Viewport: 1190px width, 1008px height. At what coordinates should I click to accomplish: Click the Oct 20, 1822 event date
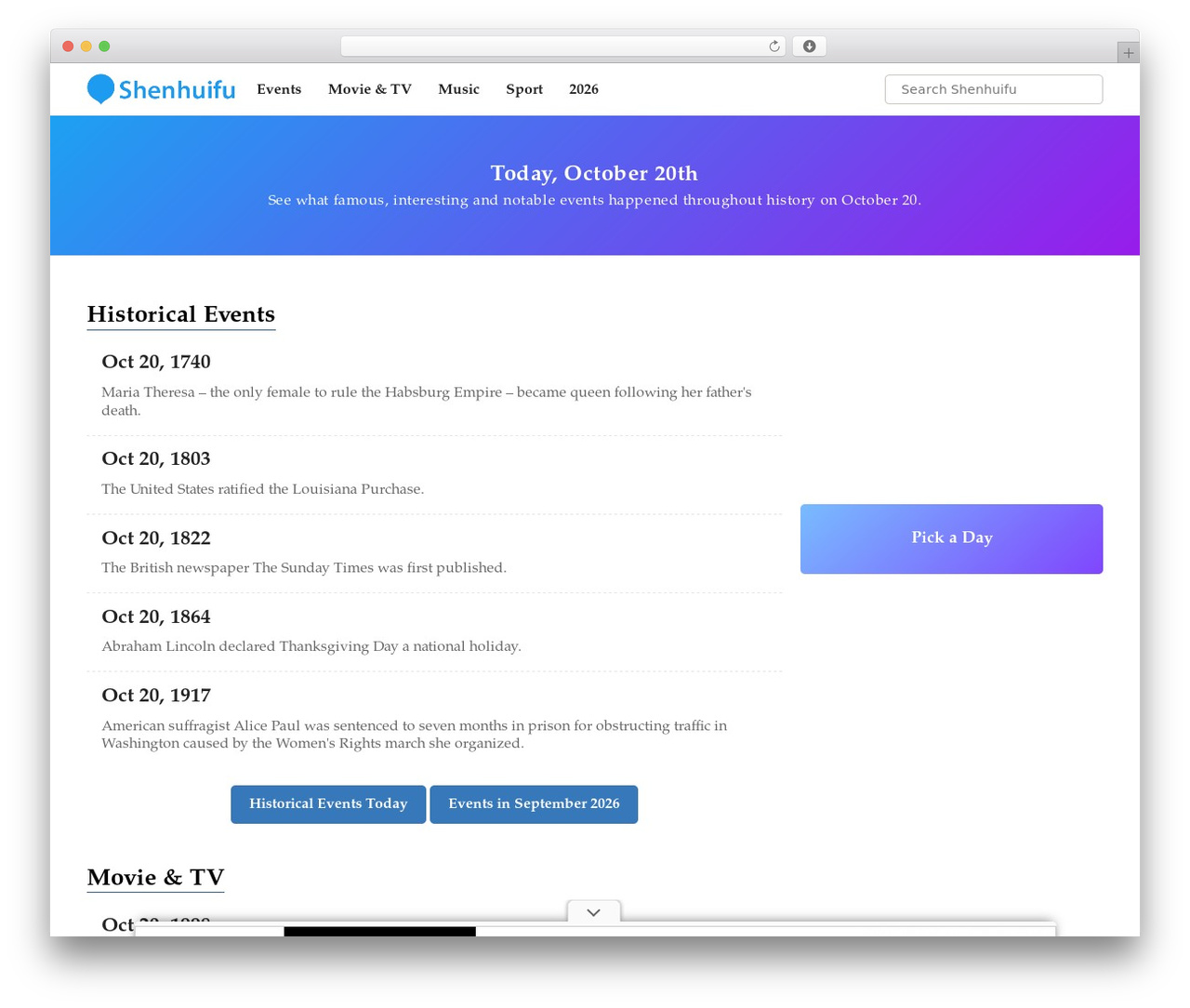coord(156,537)
